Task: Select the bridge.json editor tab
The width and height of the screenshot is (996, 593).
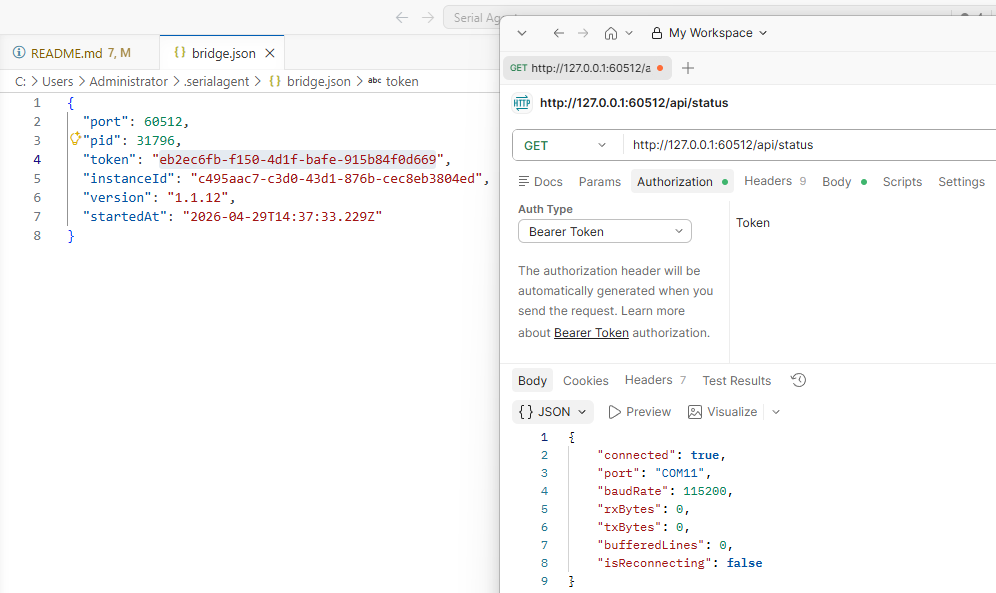Action: [x=223, y=53]
